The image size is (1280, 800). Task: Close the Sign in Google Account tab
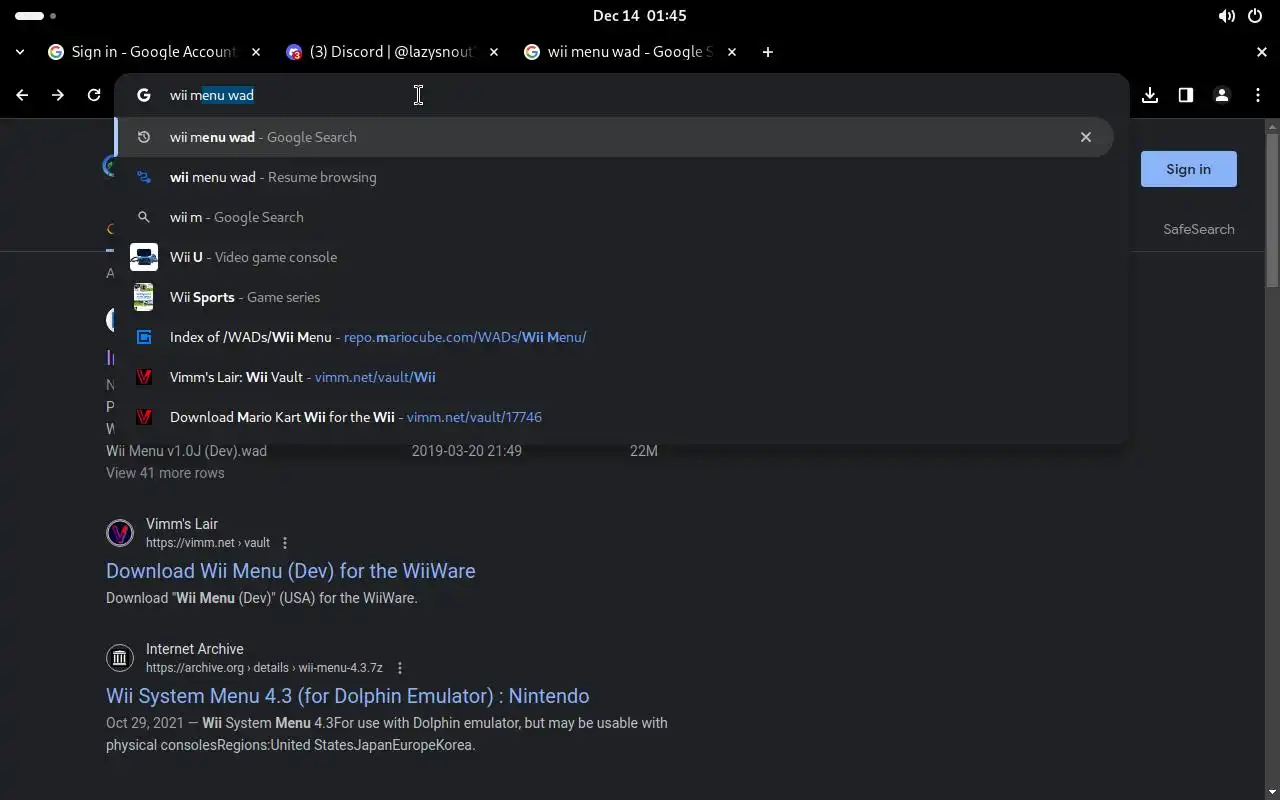(256, 52)
